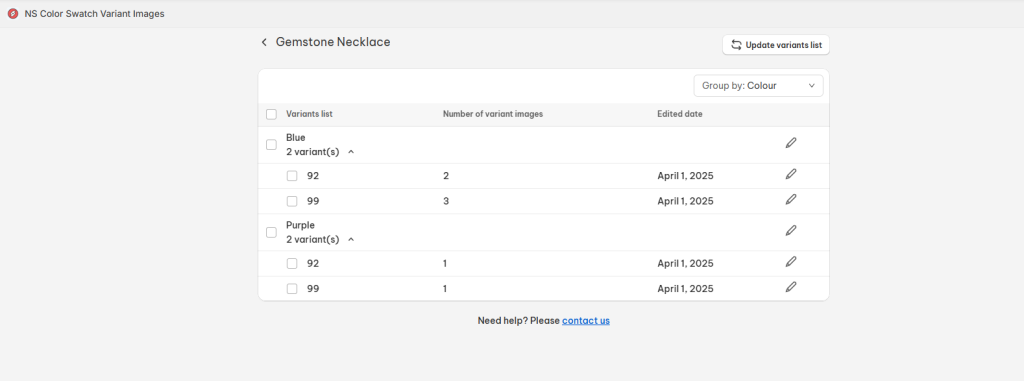Open the Group by: Colour dropdown
Screen dimensions: 1024x381
click(758, 86)
